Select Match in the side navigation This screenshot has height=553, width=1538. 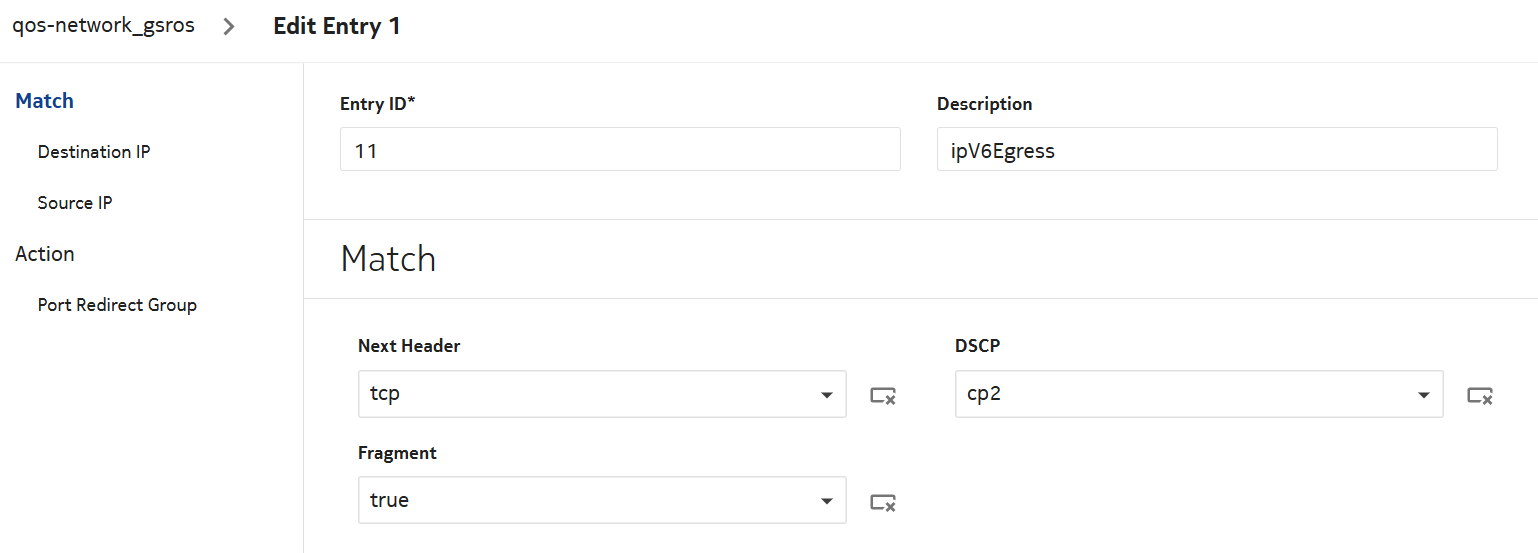pos(44,101)
